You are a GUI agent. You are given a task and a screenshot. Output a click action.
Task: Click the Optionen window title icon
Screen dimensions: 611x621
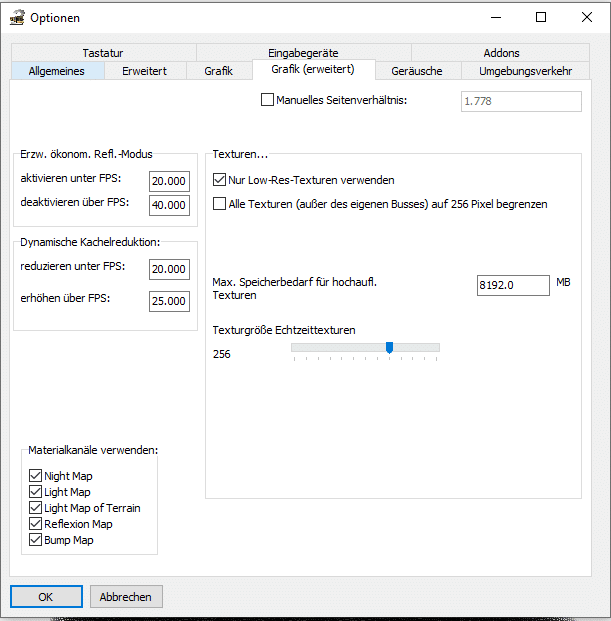click(x=17, y=17)
